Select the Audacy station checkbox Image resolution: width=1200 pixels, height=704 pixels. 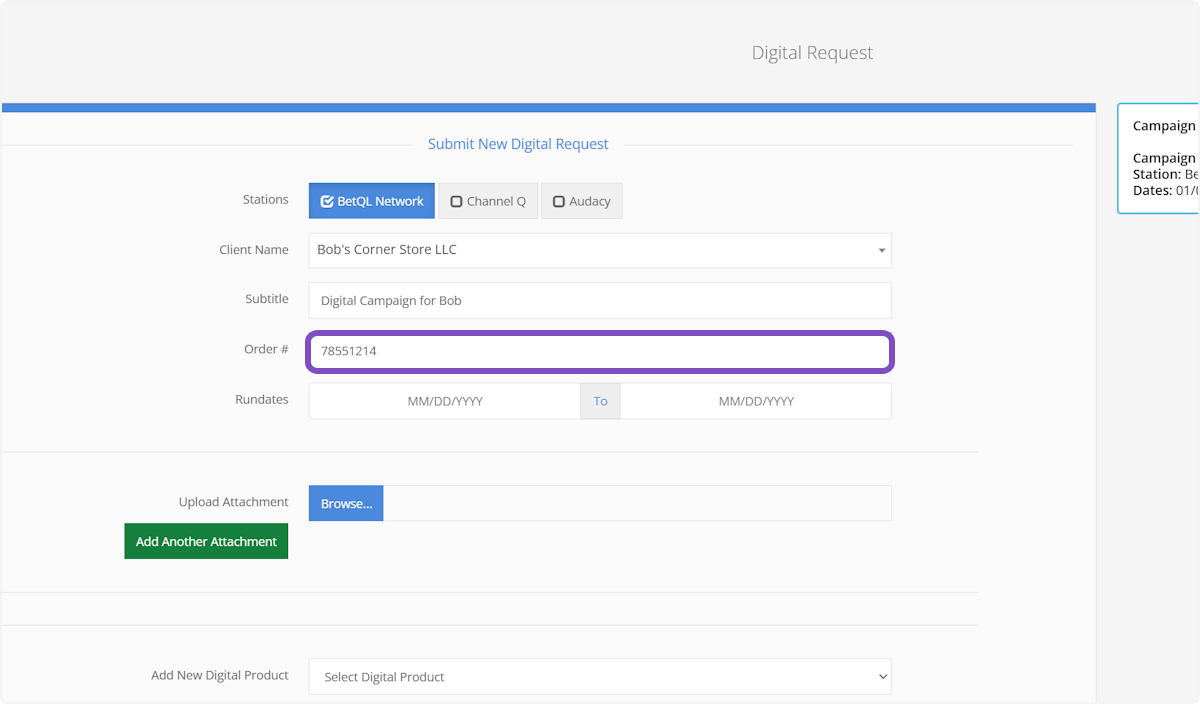[x=581, y=201]
